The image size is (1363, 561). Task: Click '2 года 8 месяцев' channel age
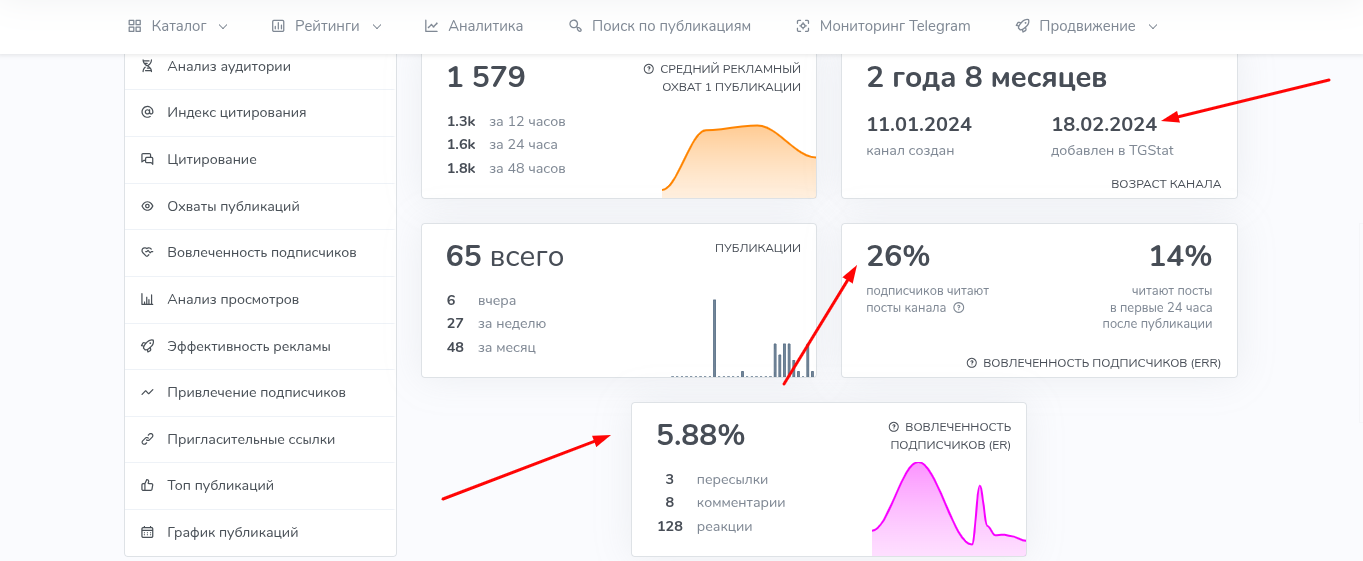(986, 78)
